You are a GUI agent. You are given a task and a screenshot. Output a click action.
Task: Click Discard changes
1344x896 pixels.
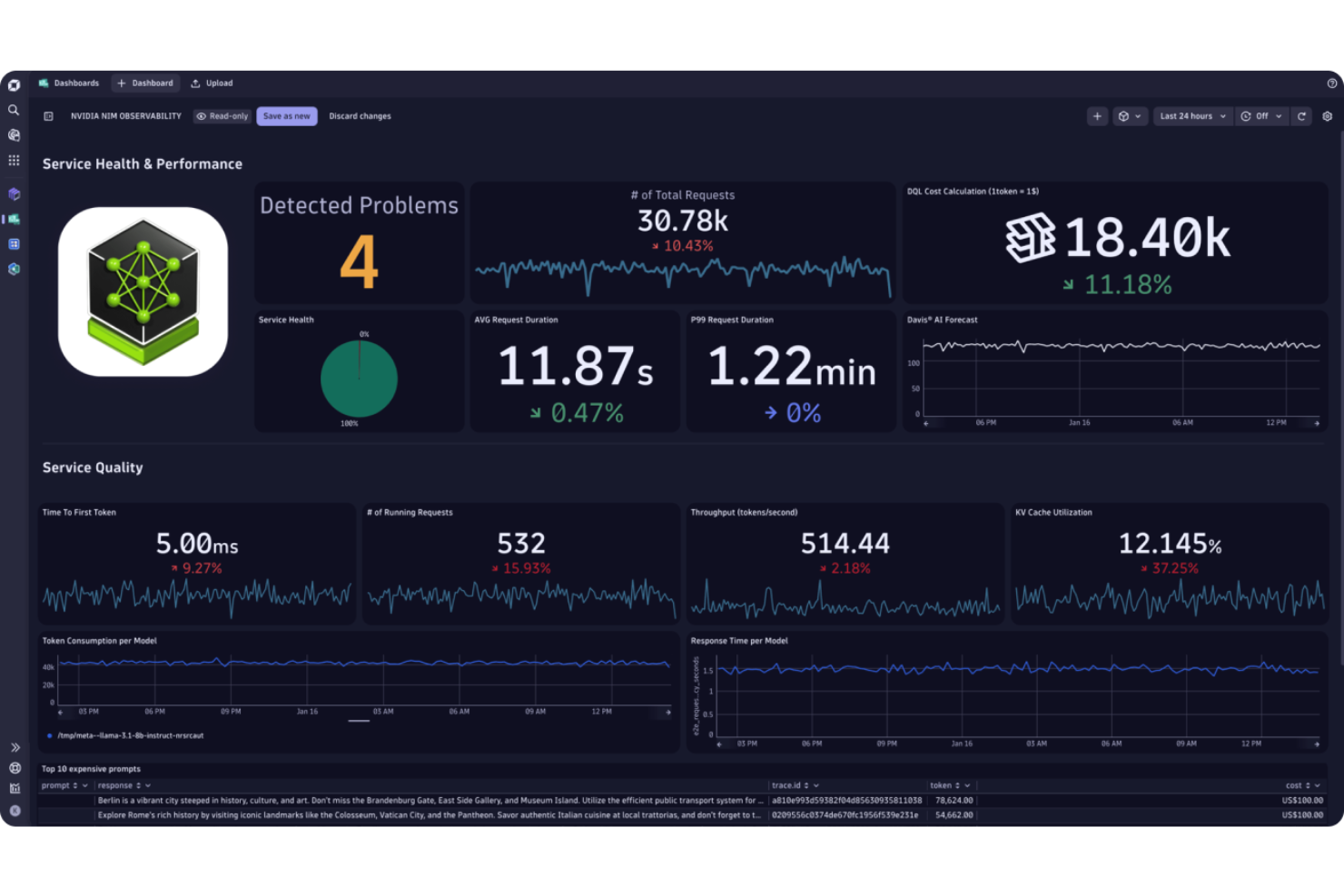click(360, 116)
